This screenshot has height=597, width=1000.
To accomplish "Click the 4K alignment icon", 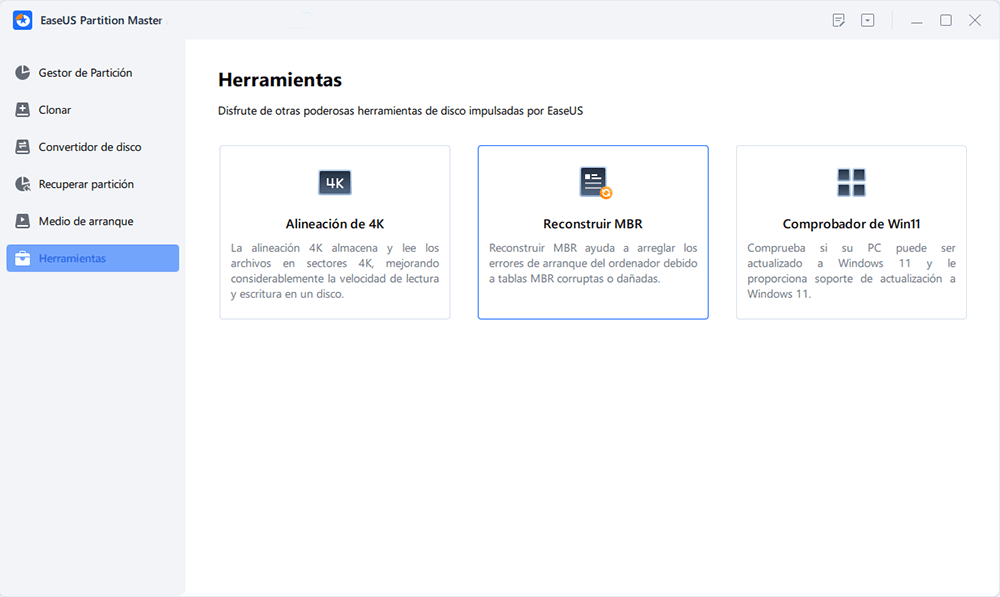I will (335, 183).
